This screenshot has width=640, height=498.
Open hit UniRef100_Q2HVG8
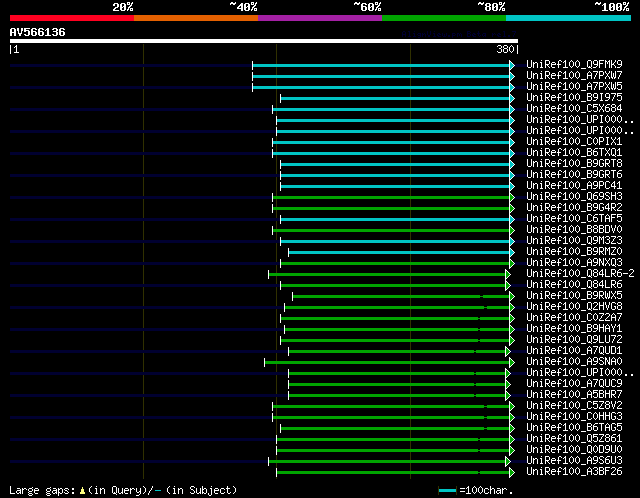(x=574, y=307)
